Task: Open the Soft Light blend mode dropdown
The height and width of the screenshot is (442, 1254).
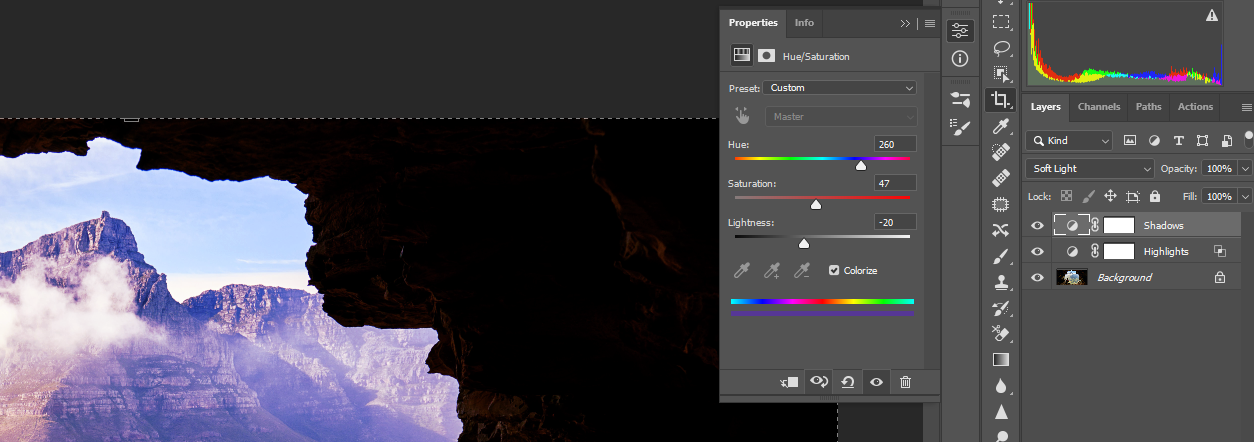Action: point(1089,169)
